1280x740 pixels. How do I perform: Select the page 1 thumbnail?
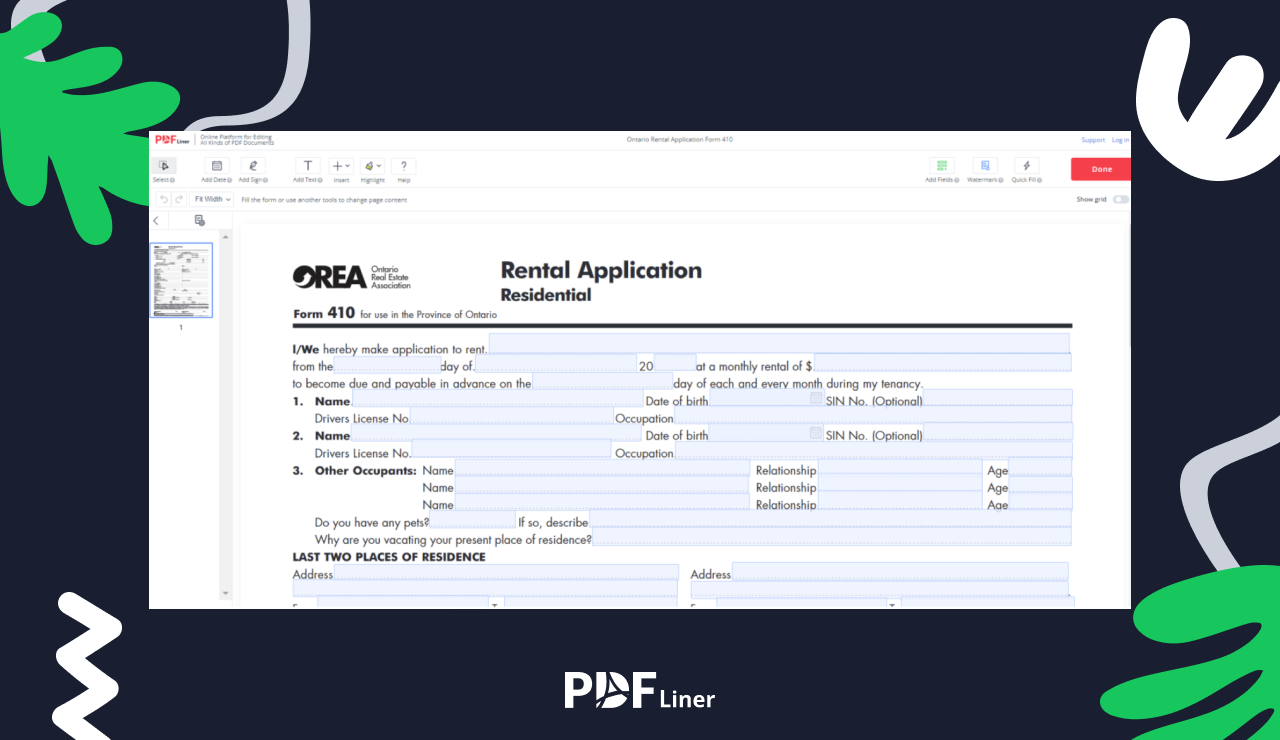[x=181, y=280]
